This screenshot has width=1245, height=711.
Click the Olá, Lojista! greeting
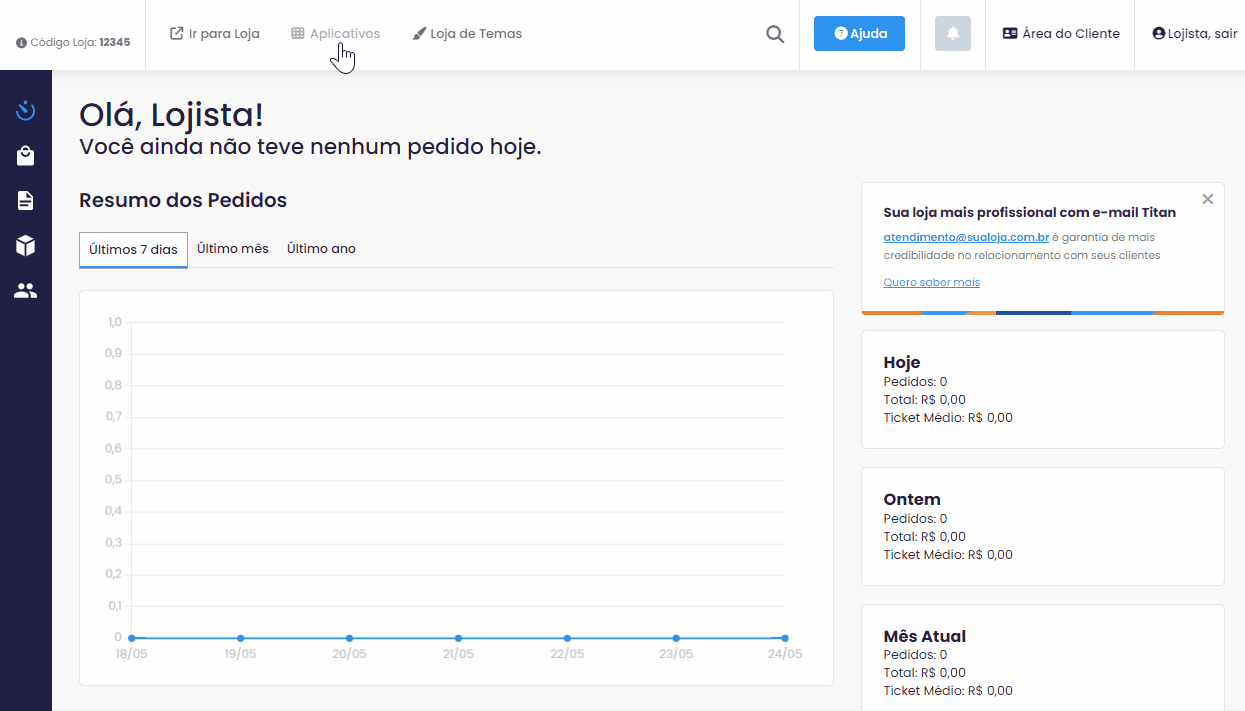171,115
